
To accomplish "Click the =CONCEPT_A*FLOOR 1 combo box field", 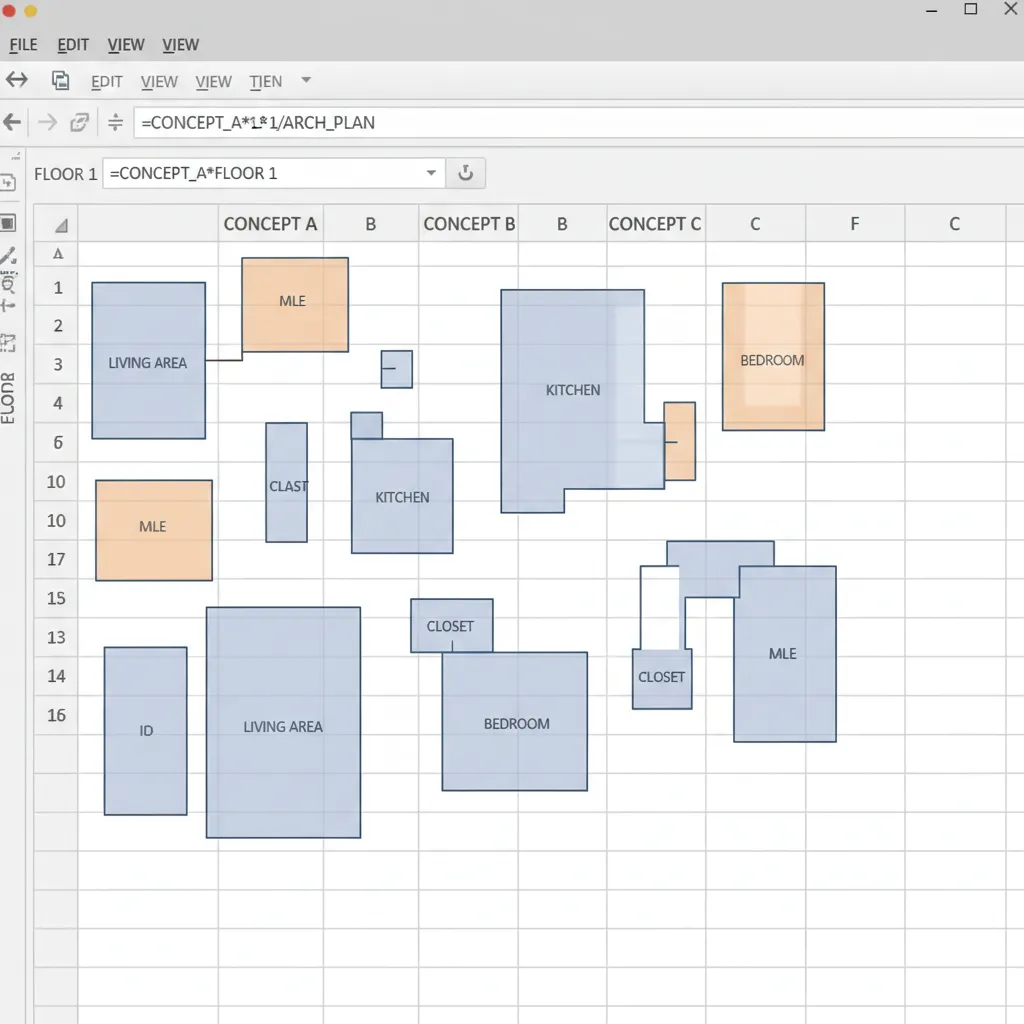I will [x=274, y=173].
